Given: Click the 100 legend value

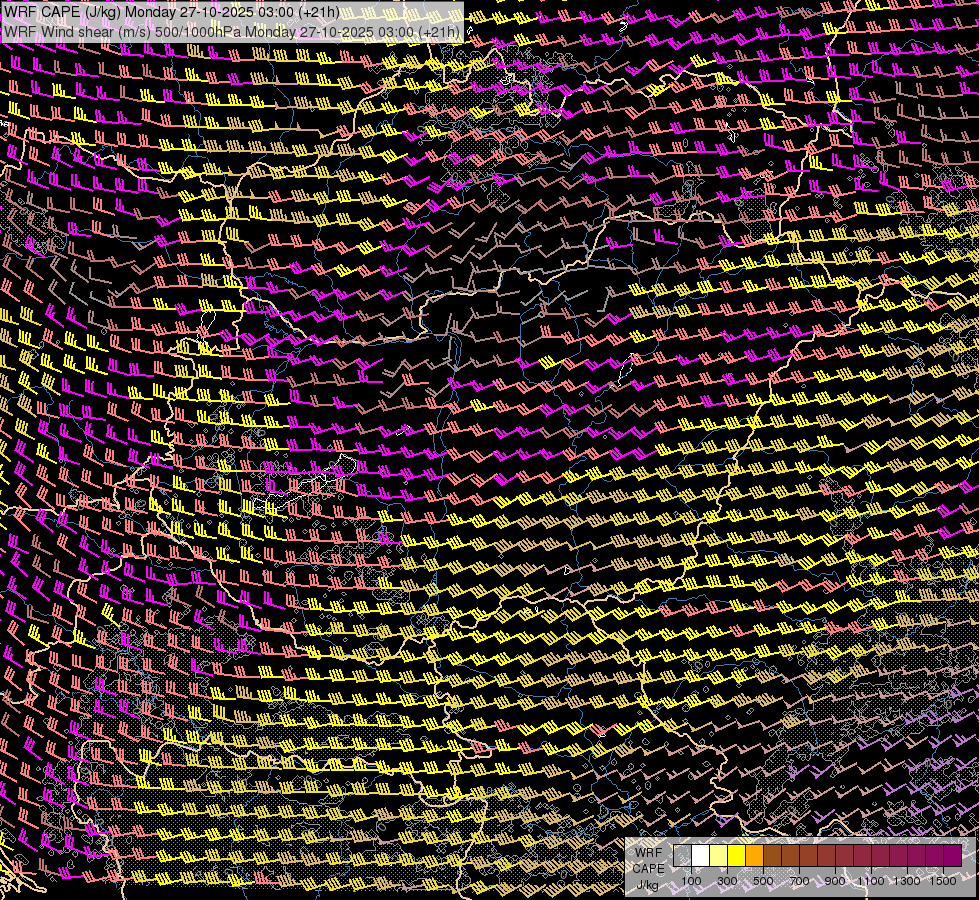Looking at the screenshot, I should 691,881.
